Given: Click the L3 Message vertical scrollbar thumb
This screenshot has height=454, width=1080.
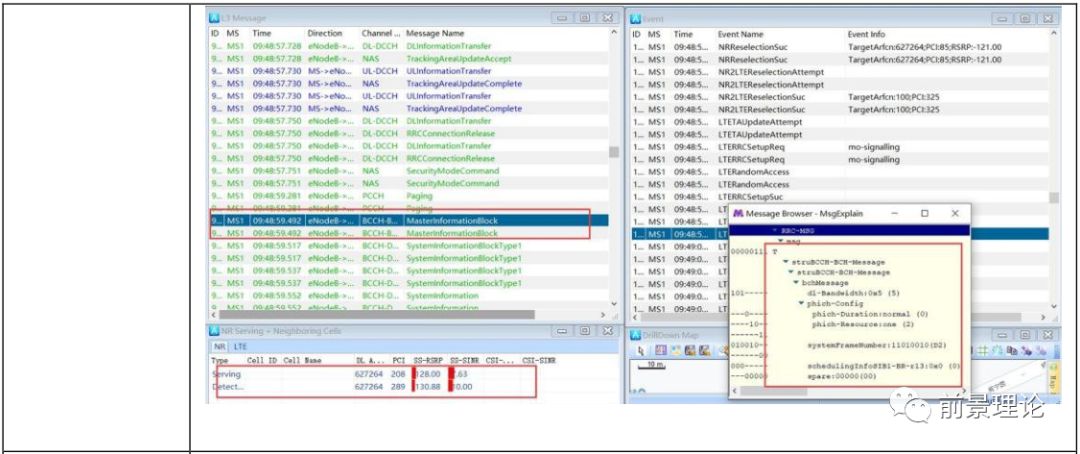Looking at the screenshot, I should coord(613,152).
